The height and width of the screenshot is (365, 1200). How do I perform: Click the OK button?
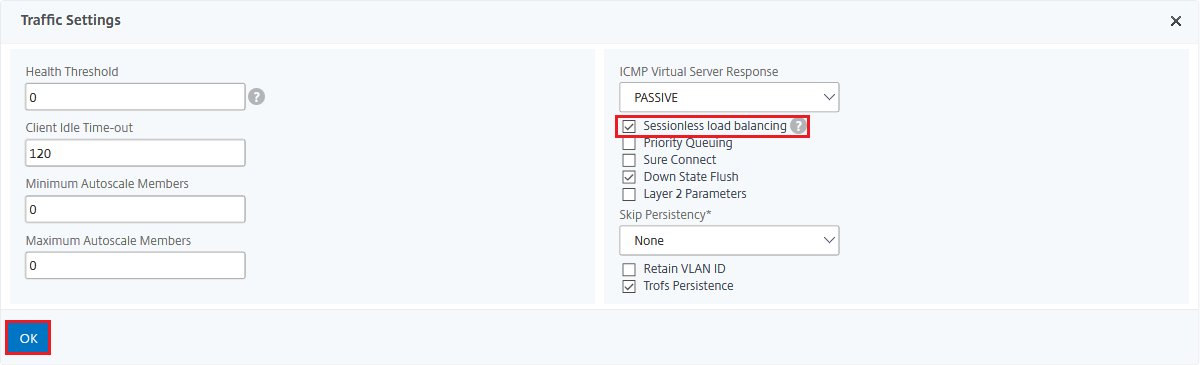click(x=28, y=338)
